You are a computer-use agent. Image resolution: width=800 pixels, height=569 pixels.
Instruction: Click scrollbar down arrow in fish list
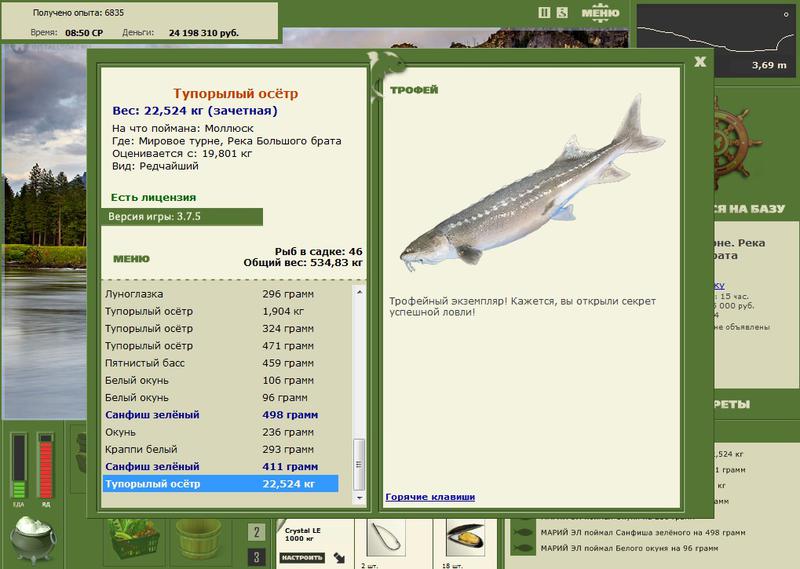359,498
